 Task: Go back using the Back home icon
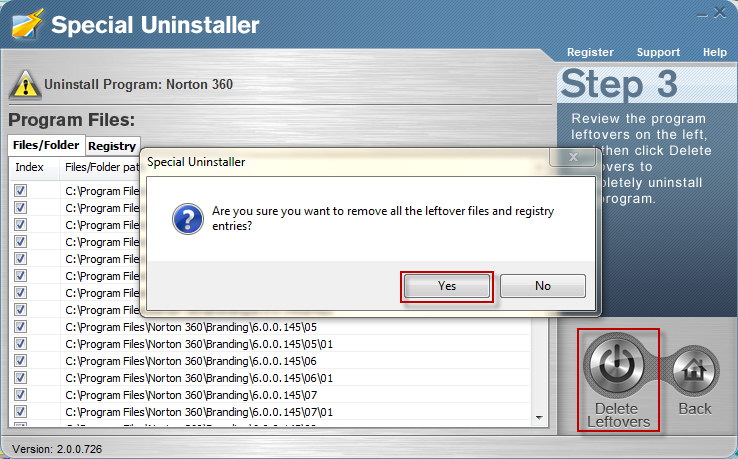694,371
